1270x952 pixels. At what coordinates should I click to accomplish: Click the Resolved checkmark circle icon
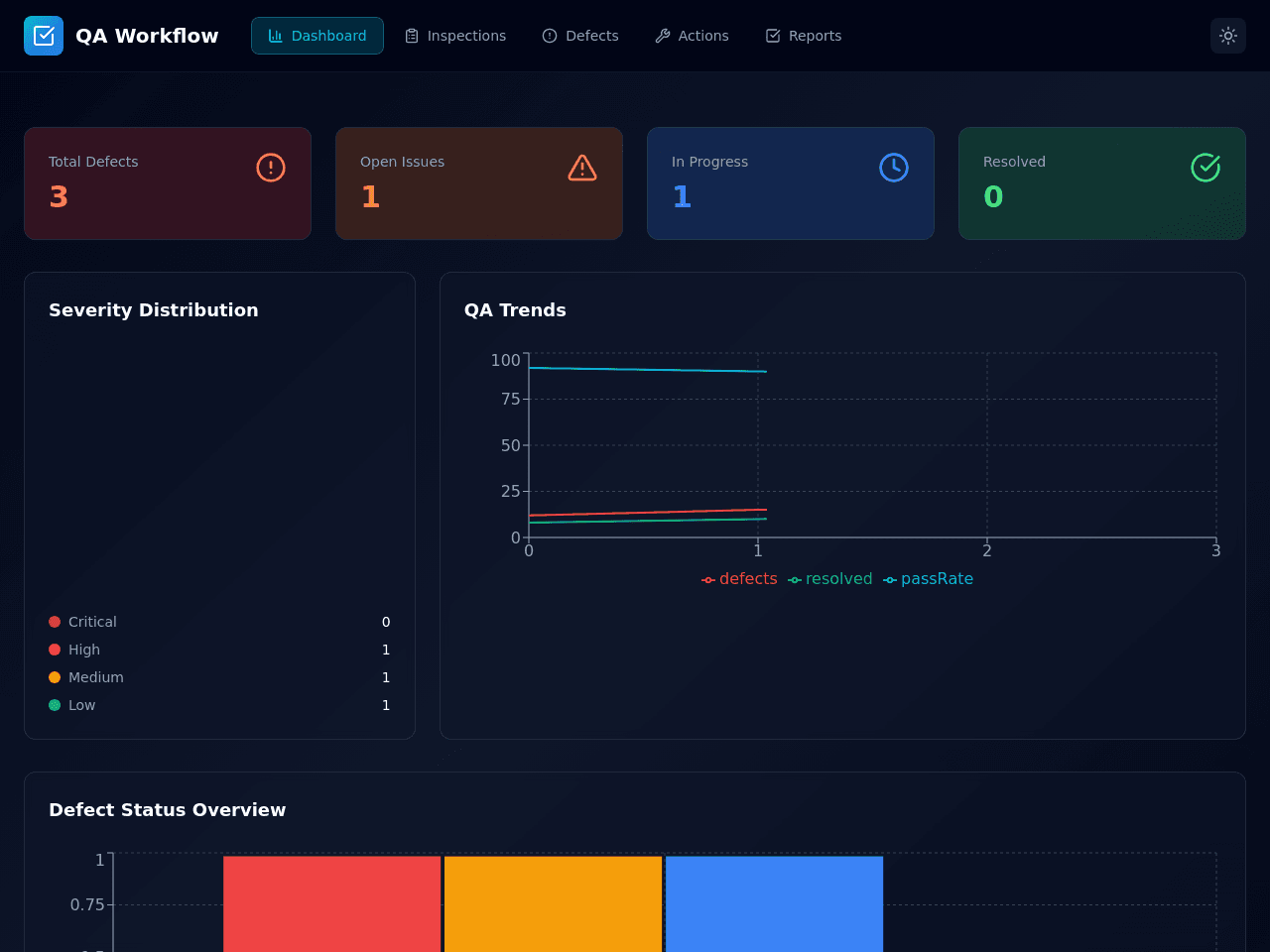click(x=1206, y=168)
